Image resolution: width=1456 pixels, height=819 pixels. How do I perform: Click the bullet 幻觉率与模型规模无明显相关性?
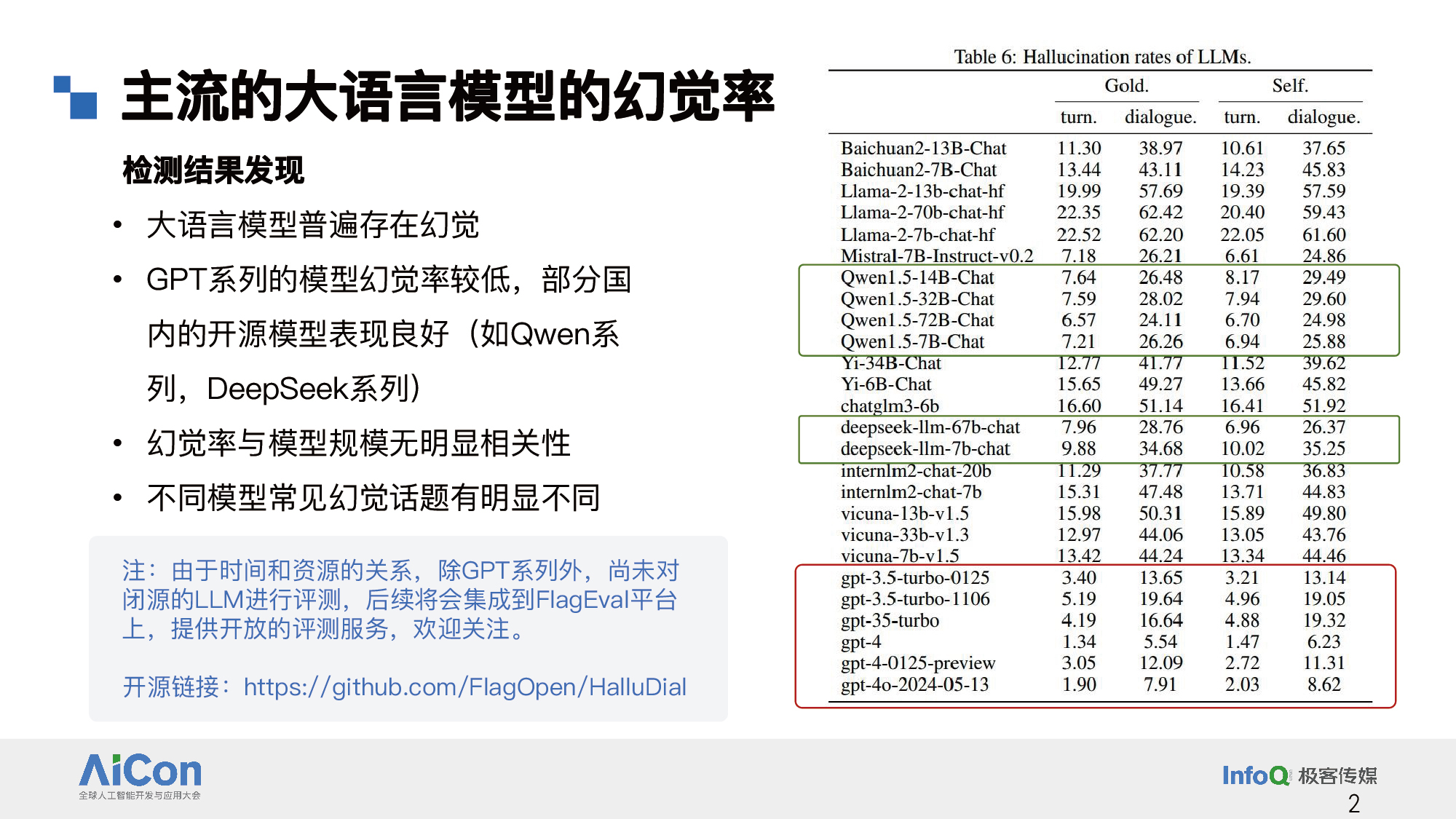tap(359, 443)
